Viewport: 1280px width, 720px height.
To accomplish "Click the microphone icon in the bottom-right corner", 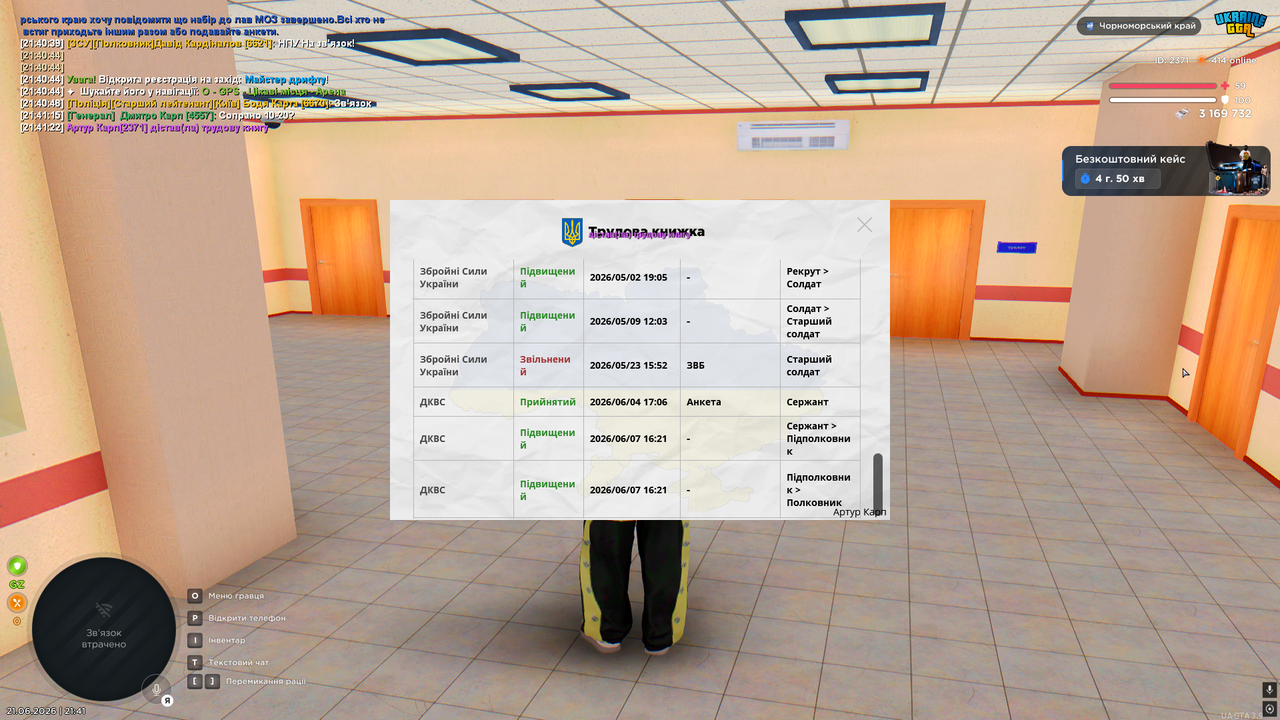I will [x=1269, y=690].
